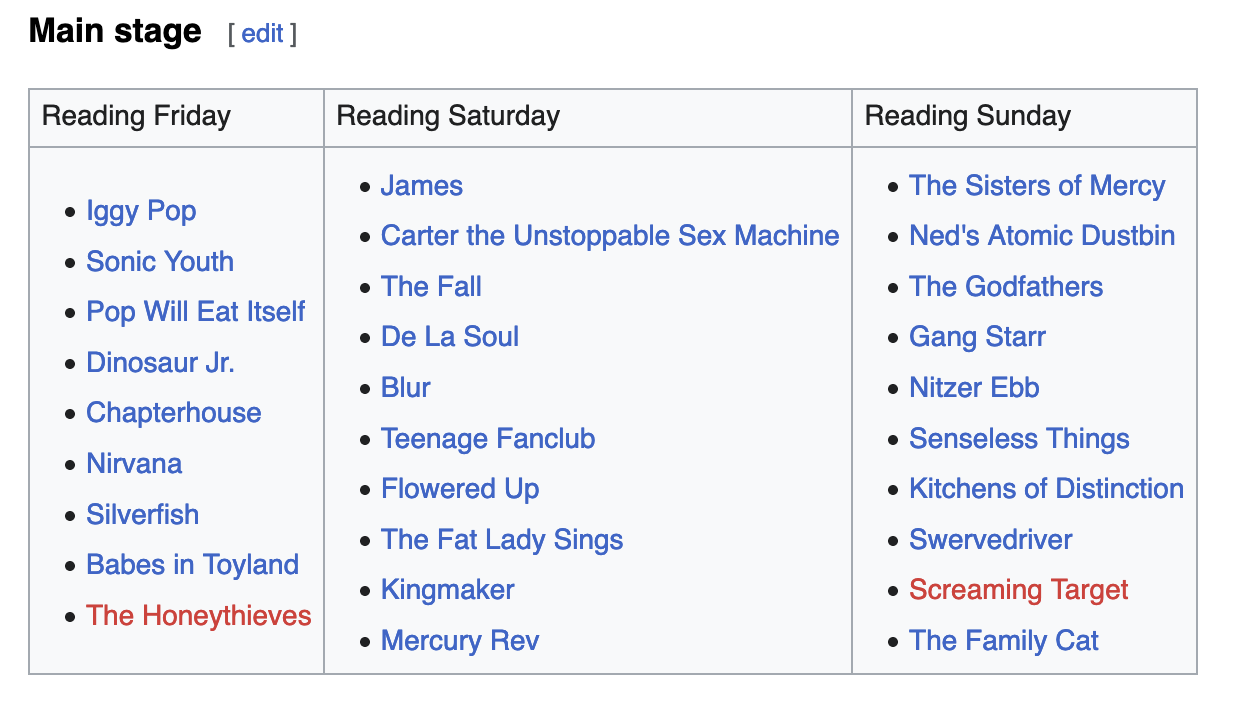Click the red link The Honeythieves
Screen dimensions: 1248x706
pyautogui.click(x=199, y=616)
